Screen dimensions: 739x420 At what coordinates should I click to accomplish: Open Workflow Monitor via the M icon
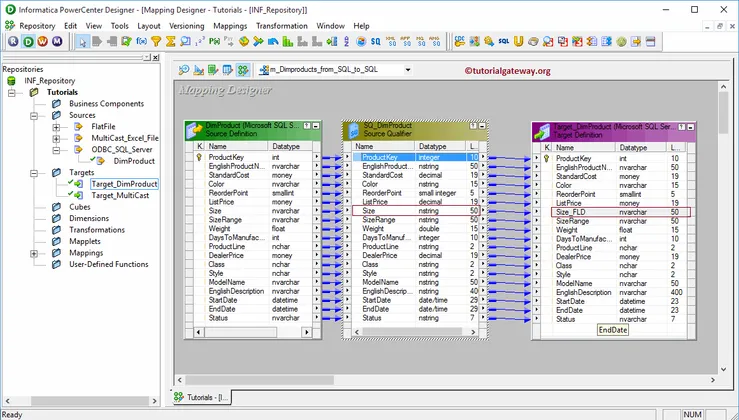point(57,41)
